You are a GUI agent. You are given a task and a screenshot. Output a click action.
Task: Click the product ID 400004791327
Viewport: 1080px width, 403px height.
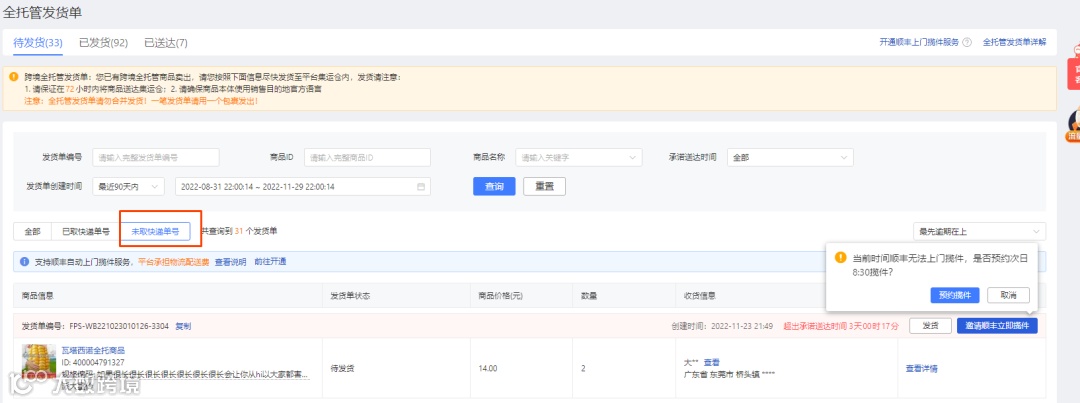click(93, 362)
